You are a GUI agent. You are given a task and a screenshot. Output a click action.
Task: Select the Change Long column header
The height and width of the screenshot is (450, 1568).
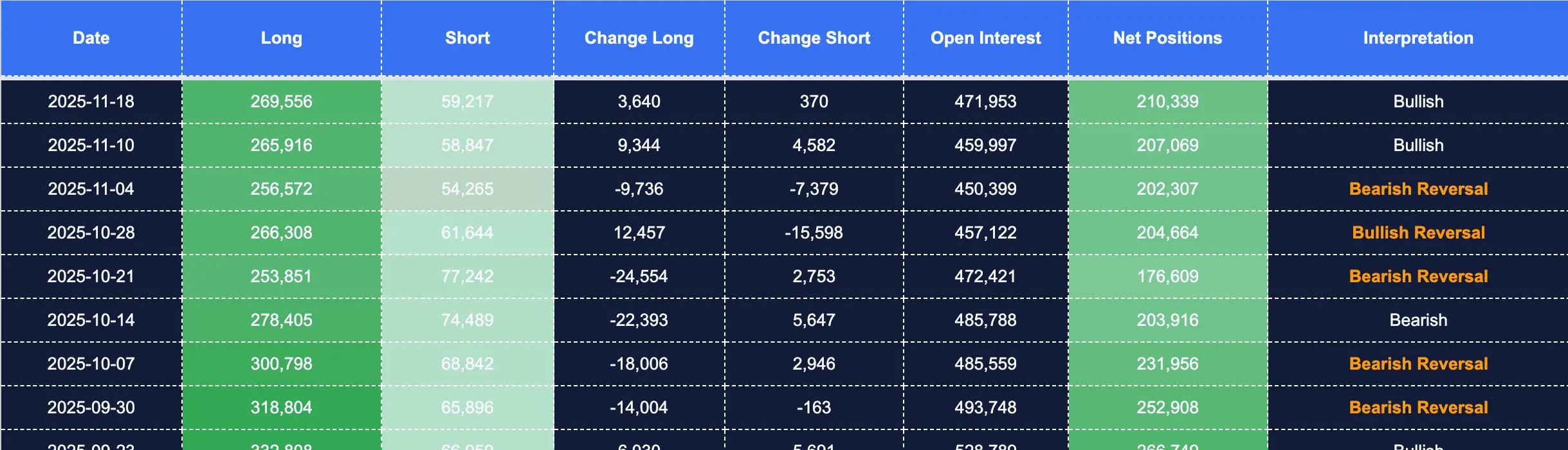[x=639, y=38]
